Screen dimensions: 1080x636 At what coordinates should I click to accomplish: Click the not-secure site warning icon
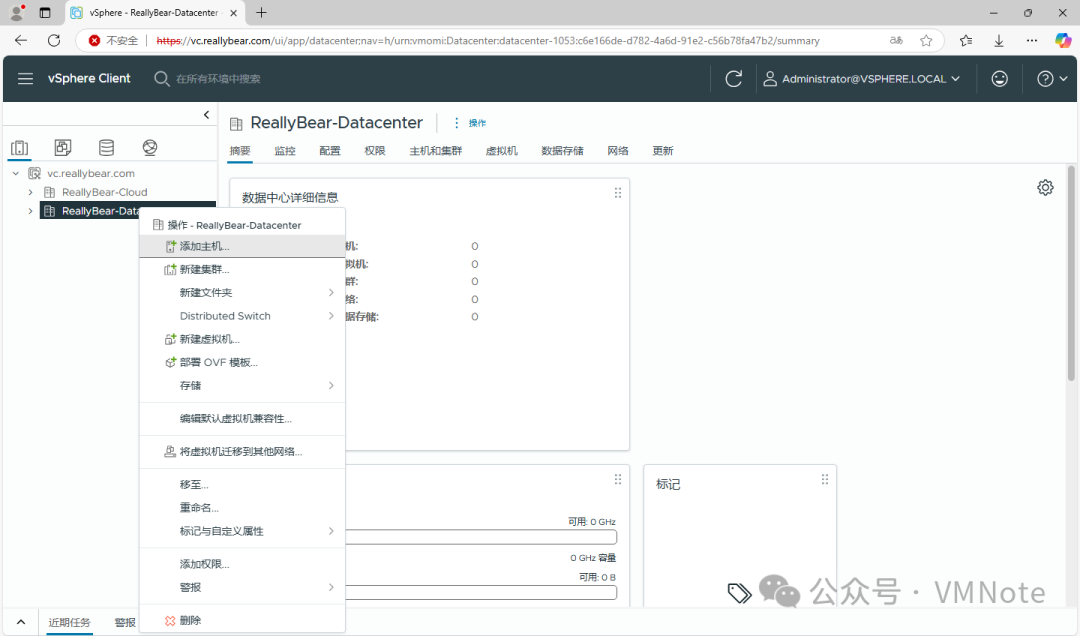pos(94,41)
